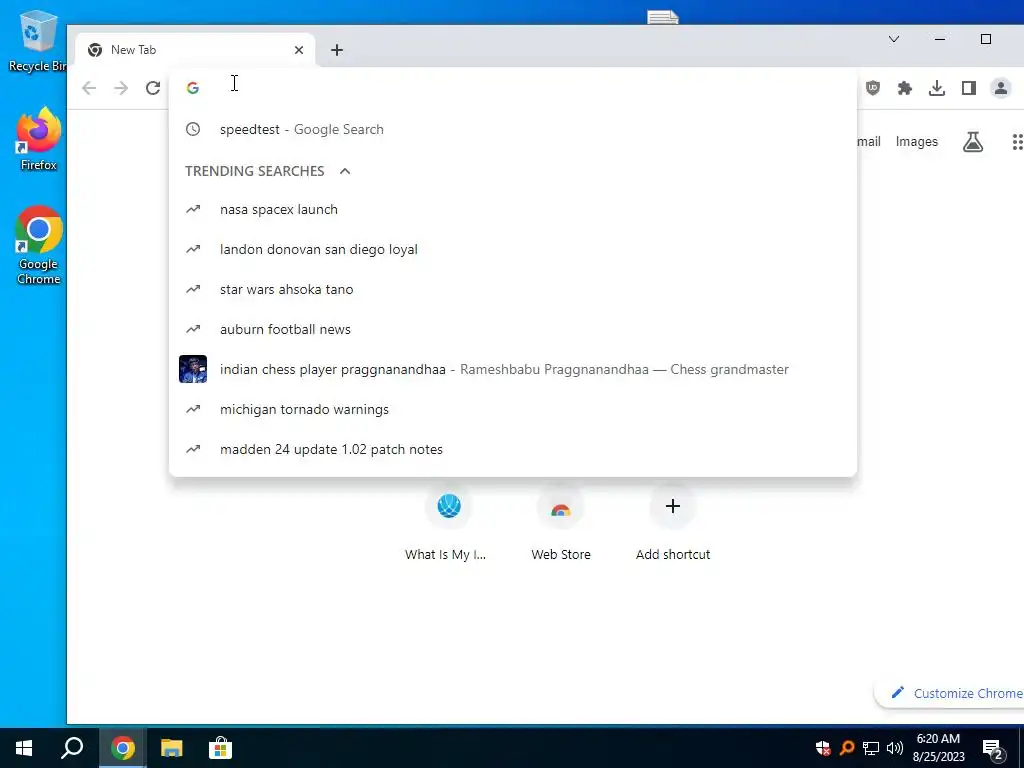Click the taskbar clock showing 6:20 AM
1024x768 pixels.
tap(938, 748)
